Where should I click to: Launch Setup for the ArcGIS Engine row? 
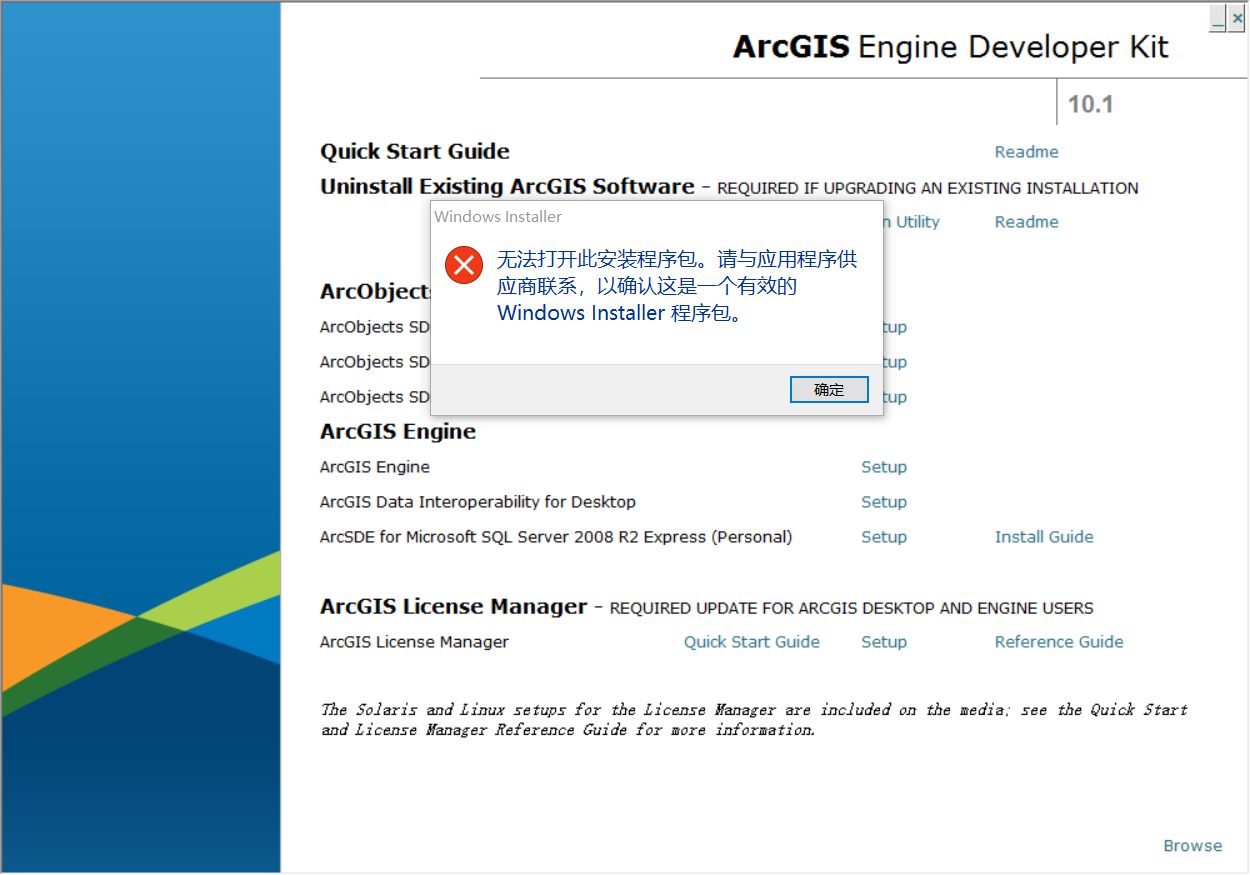(884, 467)
